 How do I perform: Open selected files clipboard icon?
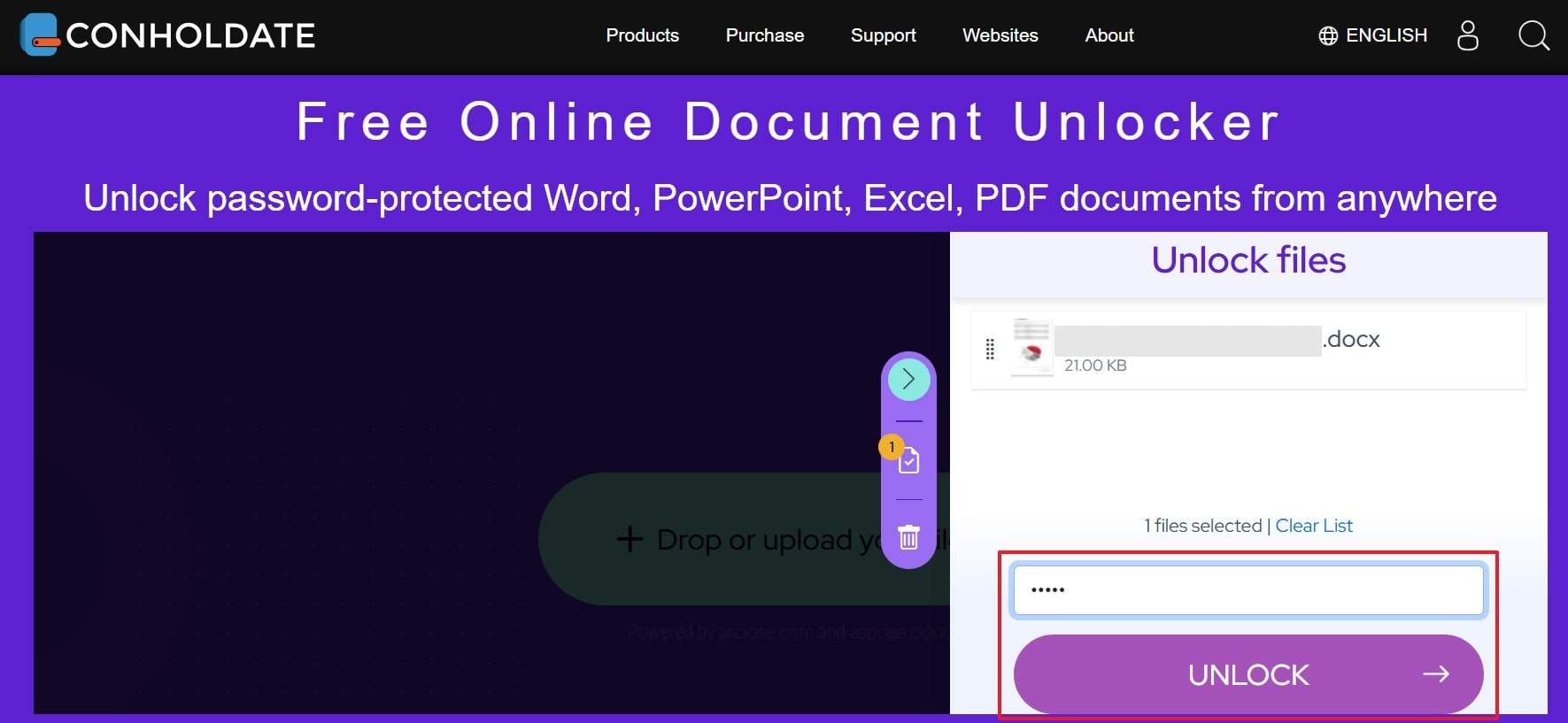(908, 460)
